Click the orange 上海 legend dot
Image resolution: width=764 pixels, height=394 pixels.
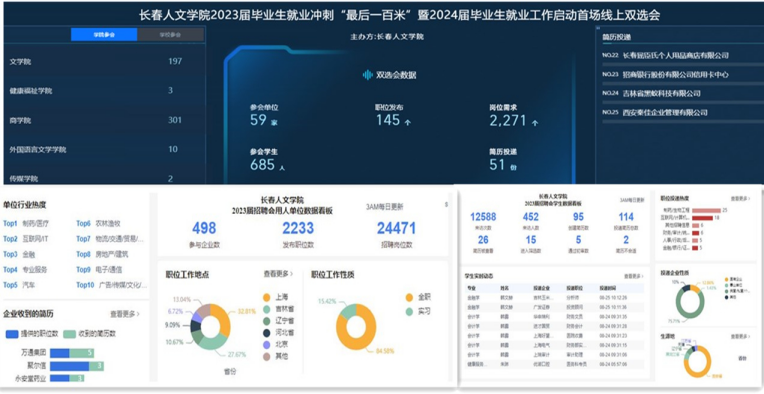pyautogui.click(x=267, y=298)
